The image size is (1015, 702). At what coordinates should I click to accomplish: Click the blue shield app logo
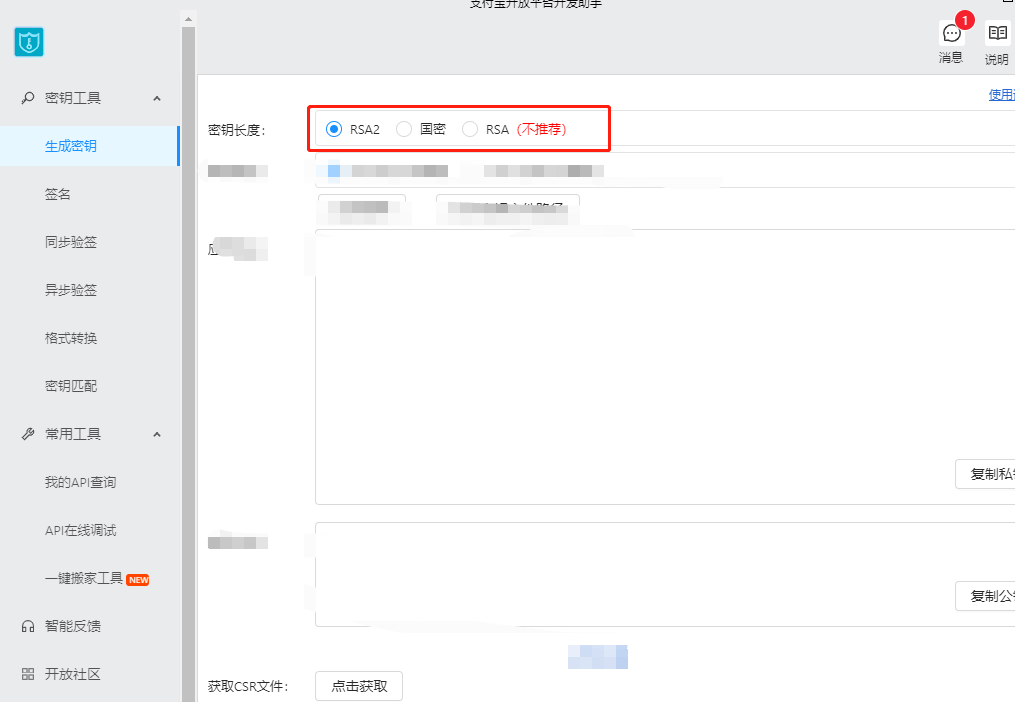(29, 42)
